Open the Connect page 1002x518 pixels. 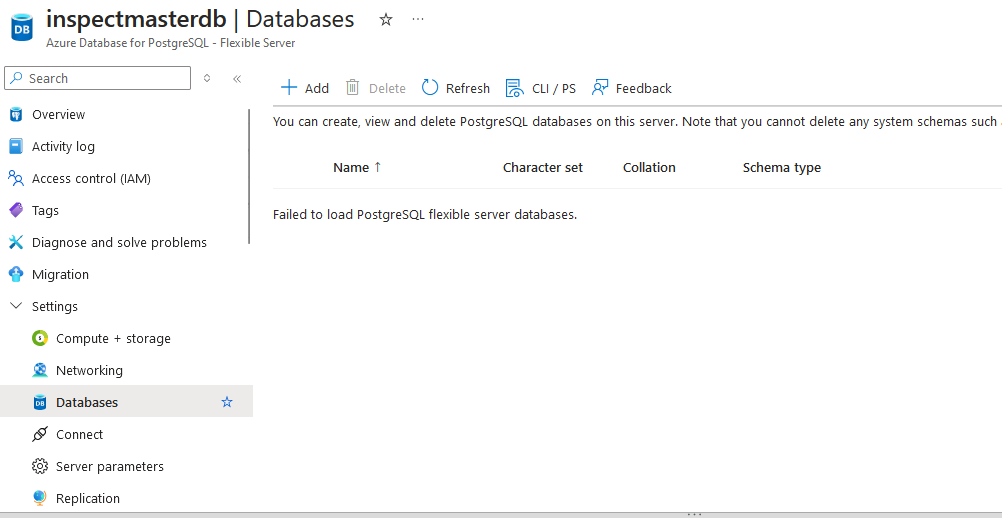[x=79, y=434]
